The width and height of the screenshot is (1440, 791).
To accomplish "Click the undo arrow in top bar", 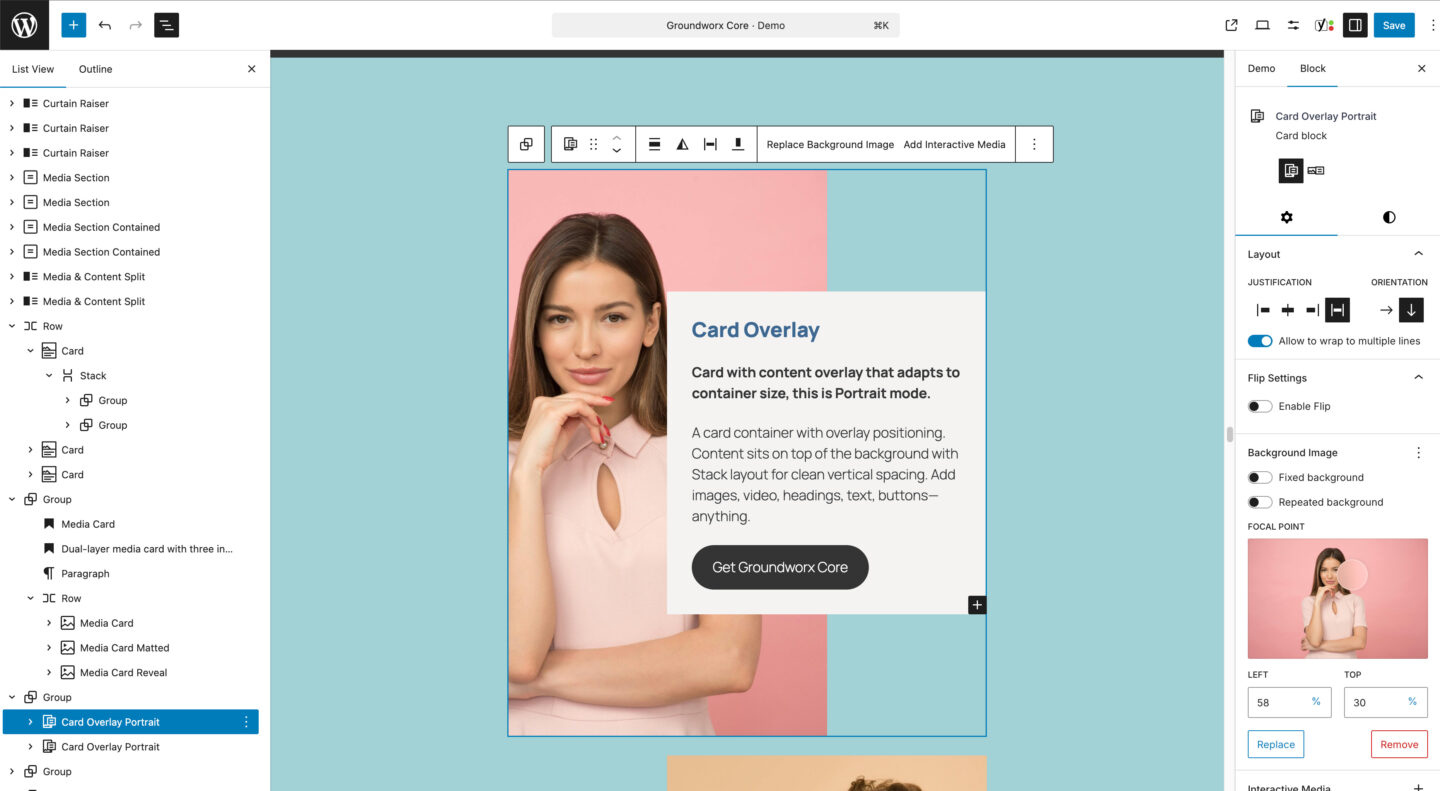I will tap(105, 25).
